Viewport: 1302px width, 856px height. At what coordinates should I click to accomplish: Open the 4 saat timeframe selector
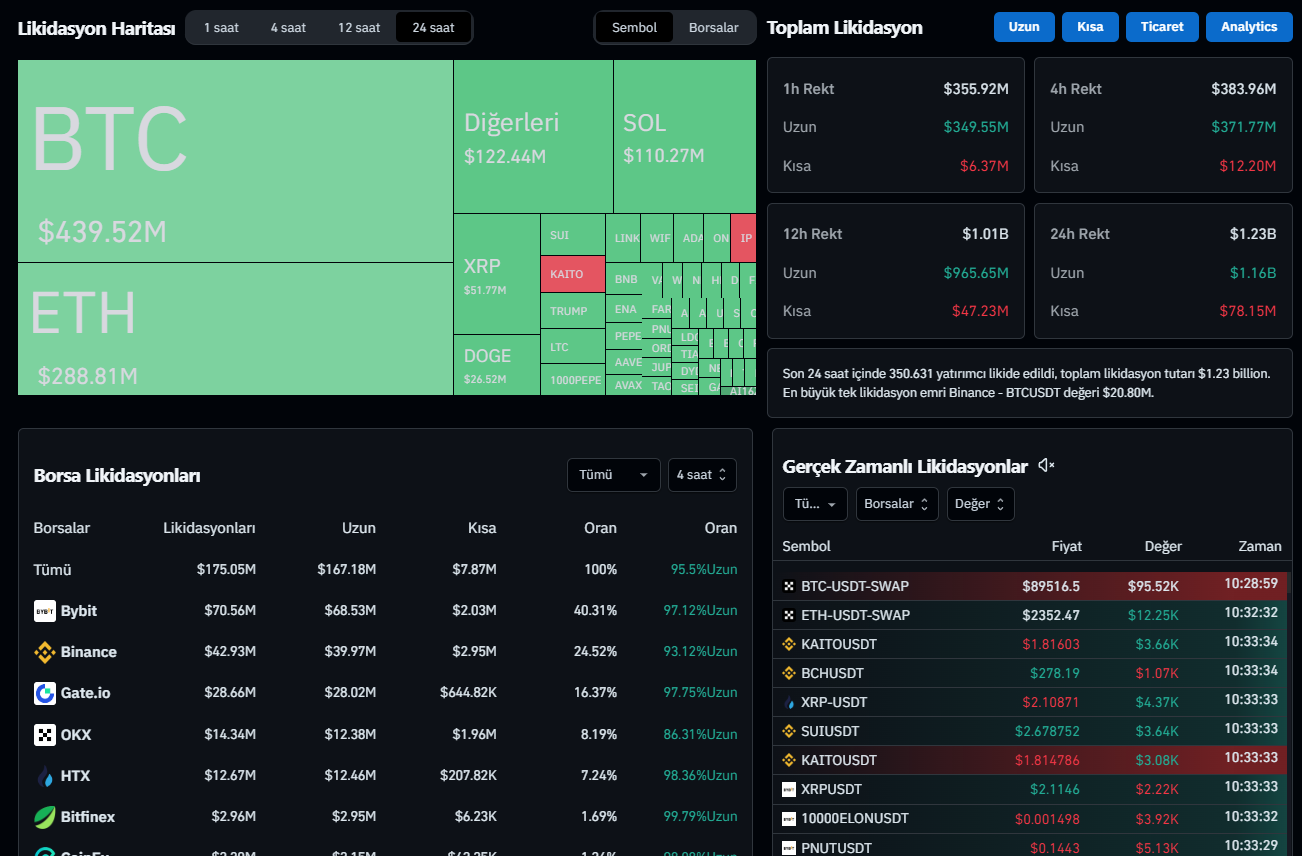(702, 475)
